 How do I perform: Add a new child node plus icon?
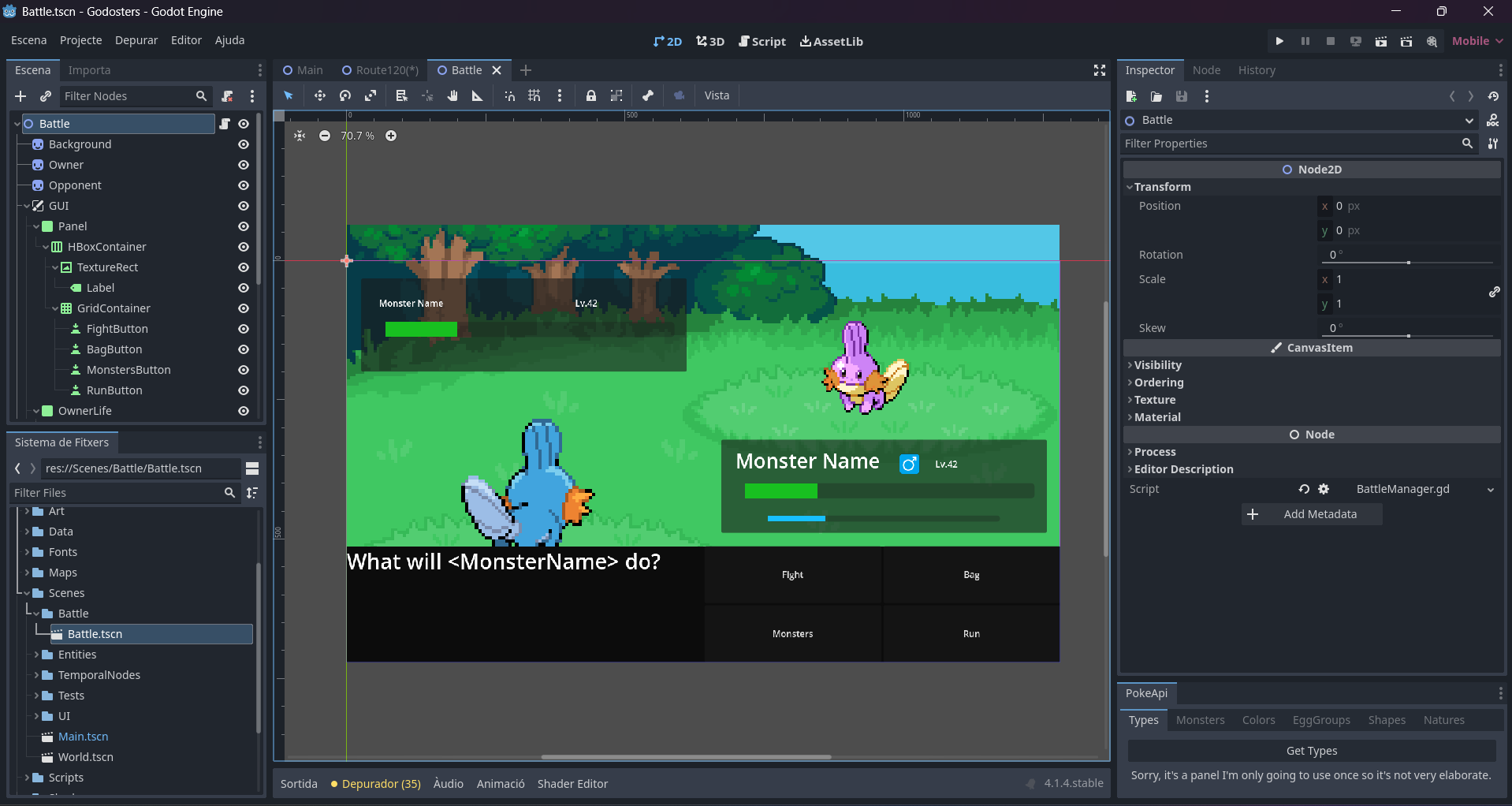click(20, 96)
